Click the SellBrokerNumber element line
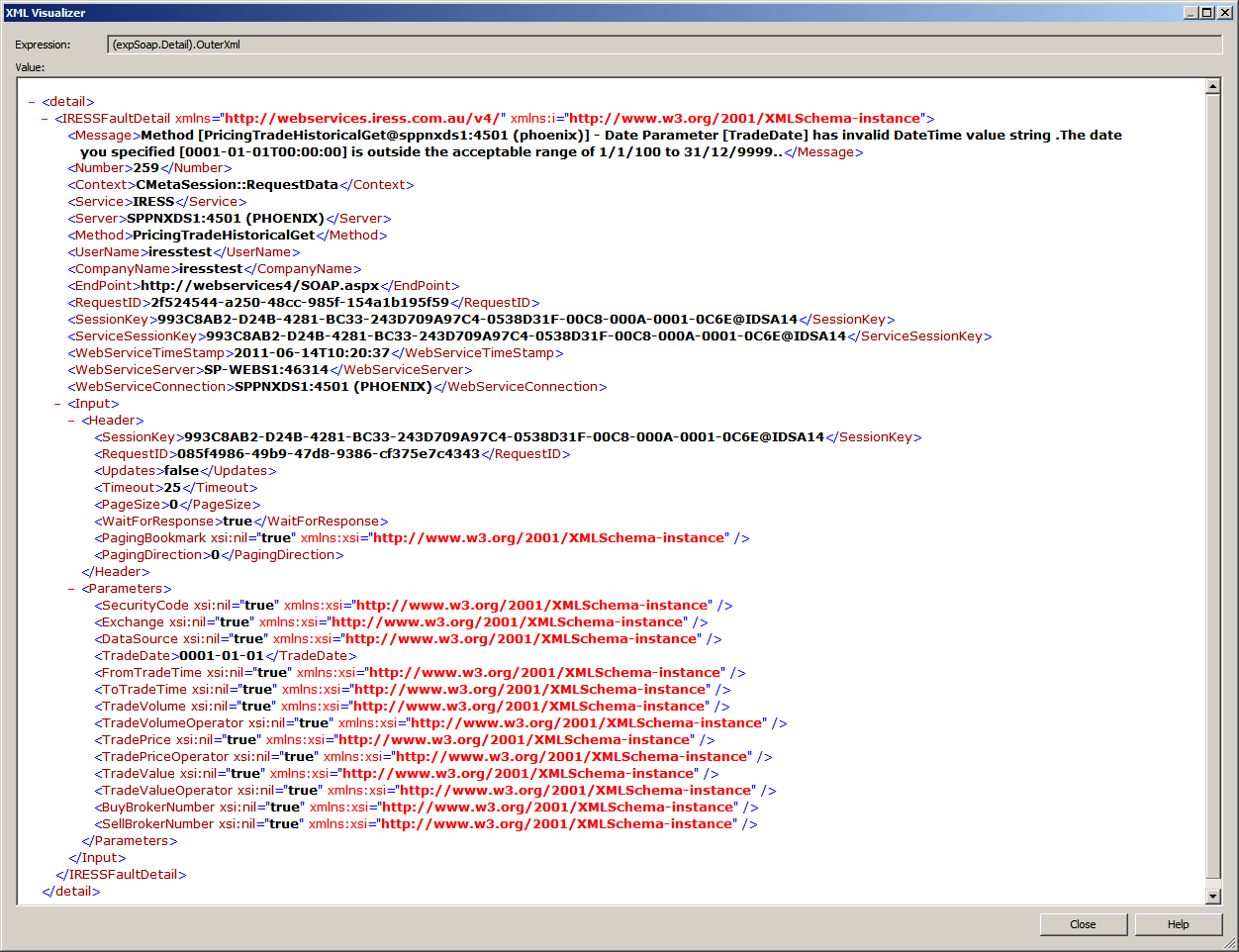The width and height of the screenshot is (1239, 952). click(x=427, y=824)
